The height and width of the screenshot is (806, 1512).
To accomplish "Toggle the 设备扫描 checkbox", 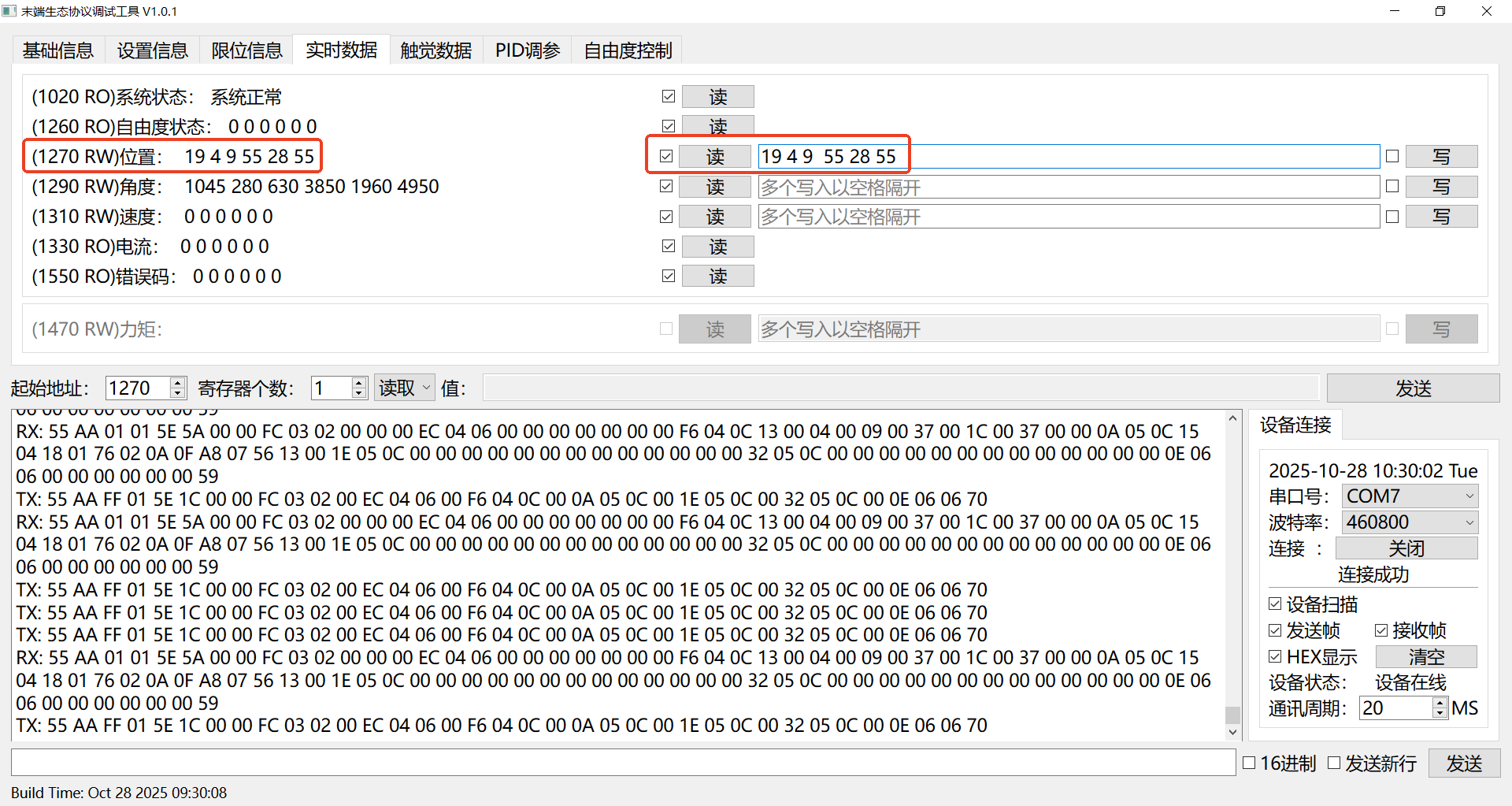I will click(x=1276, y=604).
